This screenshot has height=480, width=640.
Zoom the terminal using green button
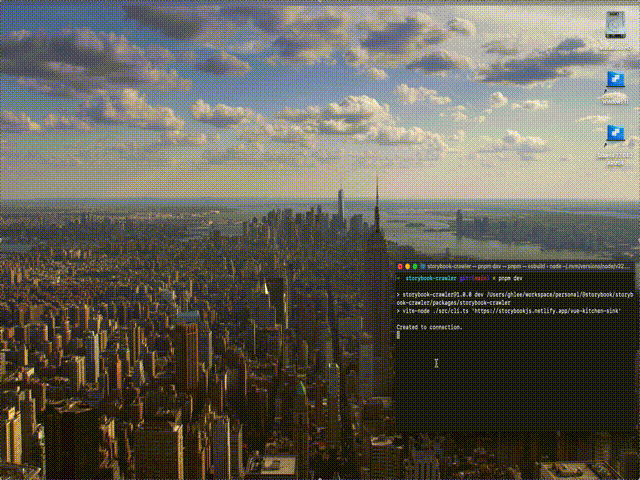pos(414,267)
